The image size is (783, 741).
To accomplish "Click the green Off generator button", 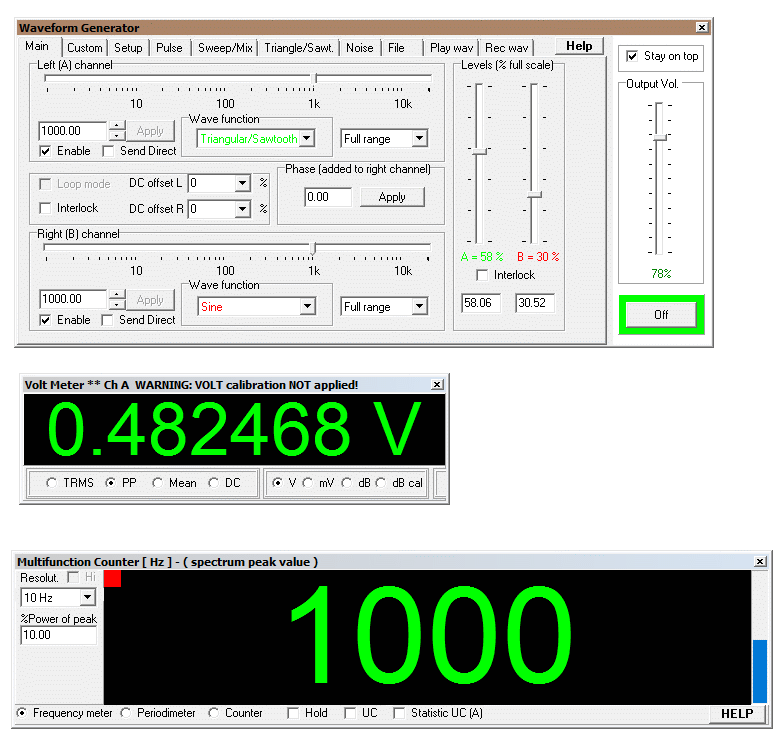I will tap(661, 315).
